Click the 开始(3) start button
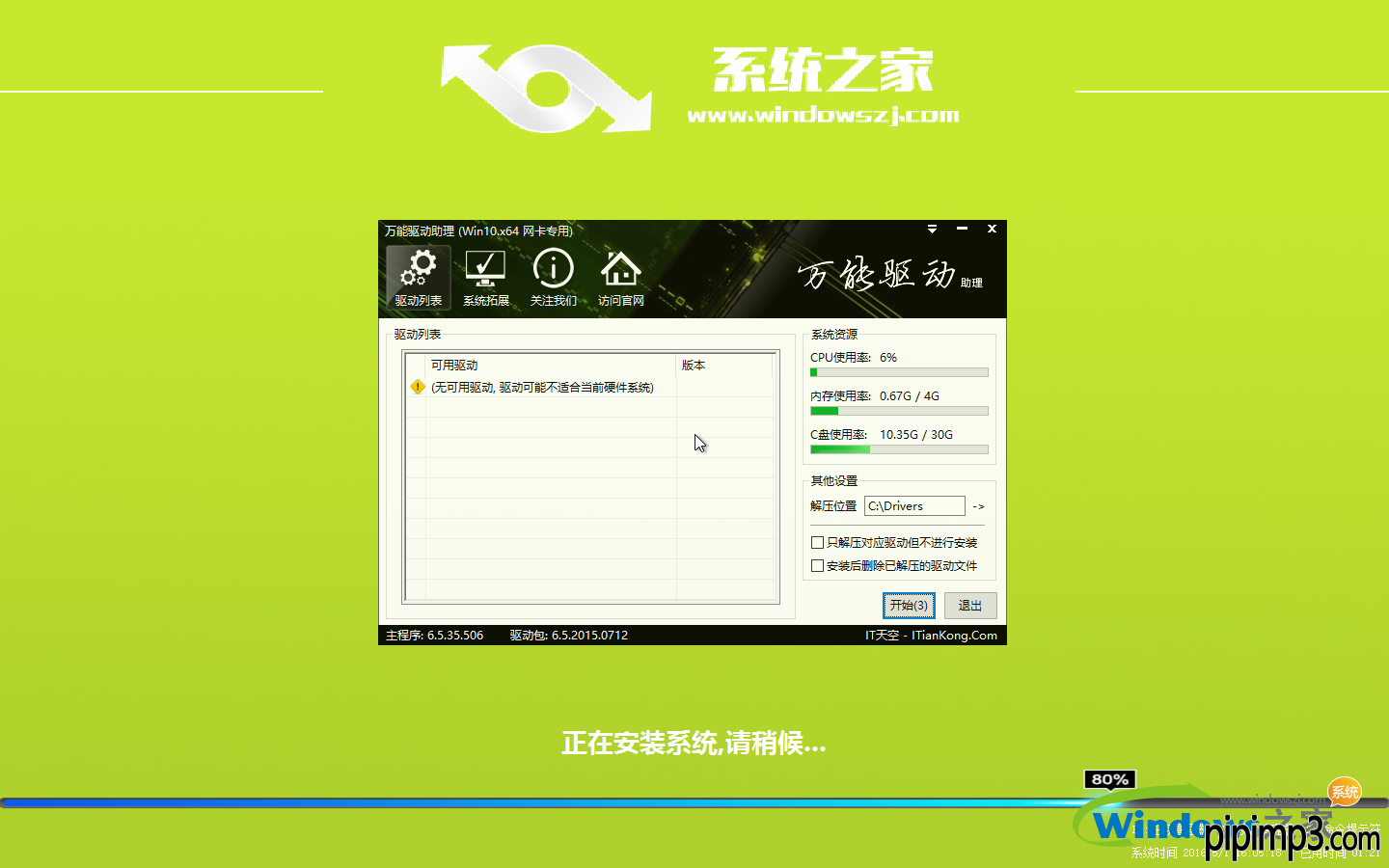This screenshot has height=868, width=1389. pyautogui.click(x=909, y=606)
